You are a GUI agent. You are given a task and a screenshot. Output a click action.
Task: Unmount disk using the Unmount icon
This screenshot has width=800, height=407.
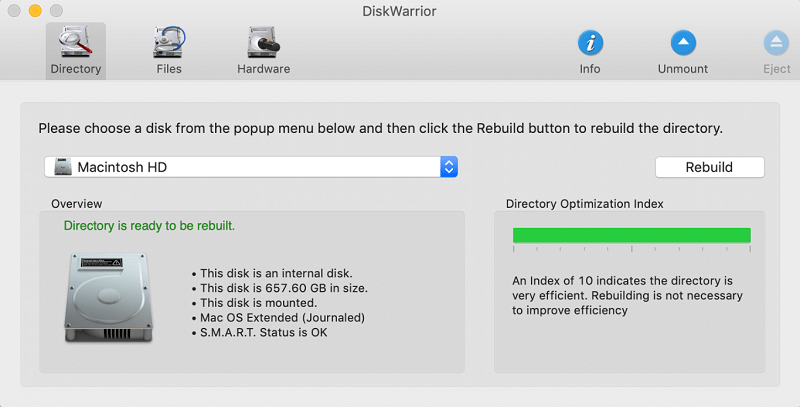[x=682, y=43]
